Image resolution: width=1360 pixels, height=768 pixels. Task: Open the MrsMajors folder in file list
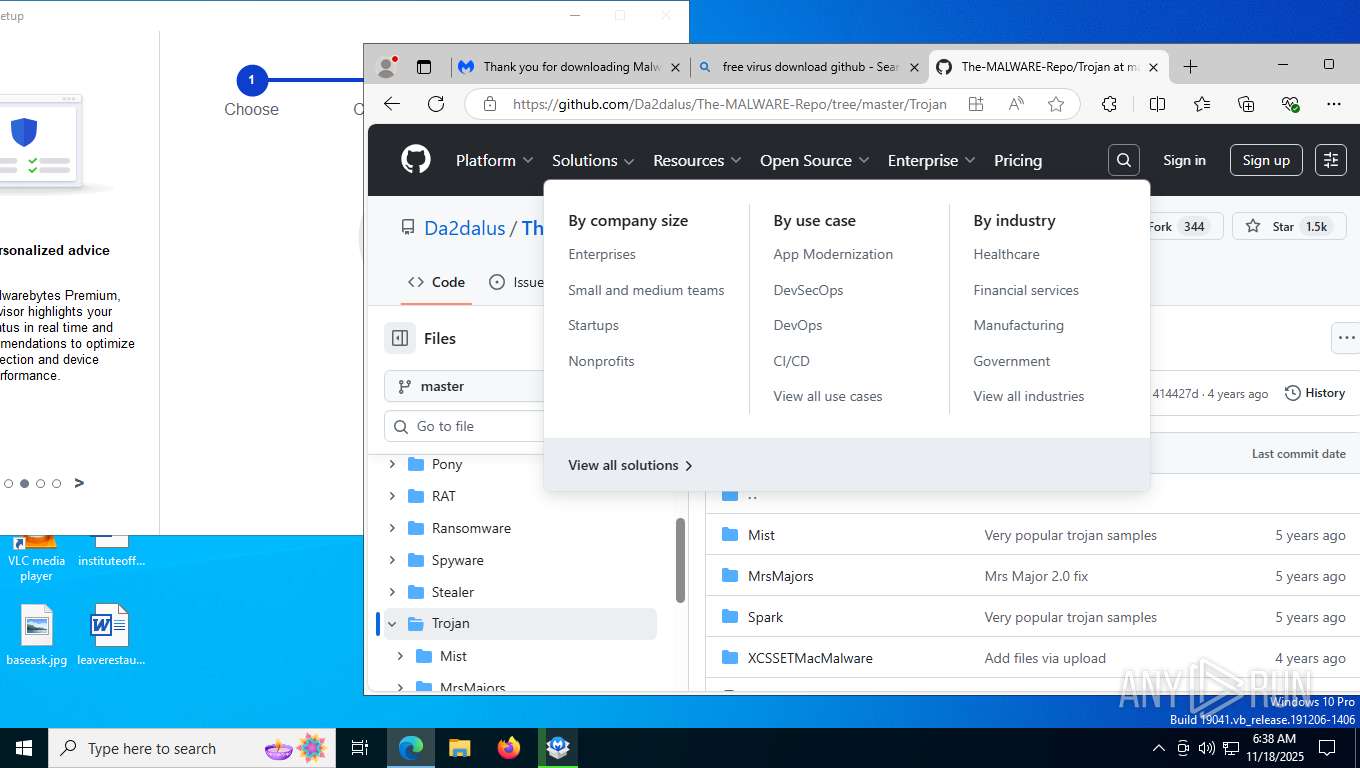[x=781, y=576]
